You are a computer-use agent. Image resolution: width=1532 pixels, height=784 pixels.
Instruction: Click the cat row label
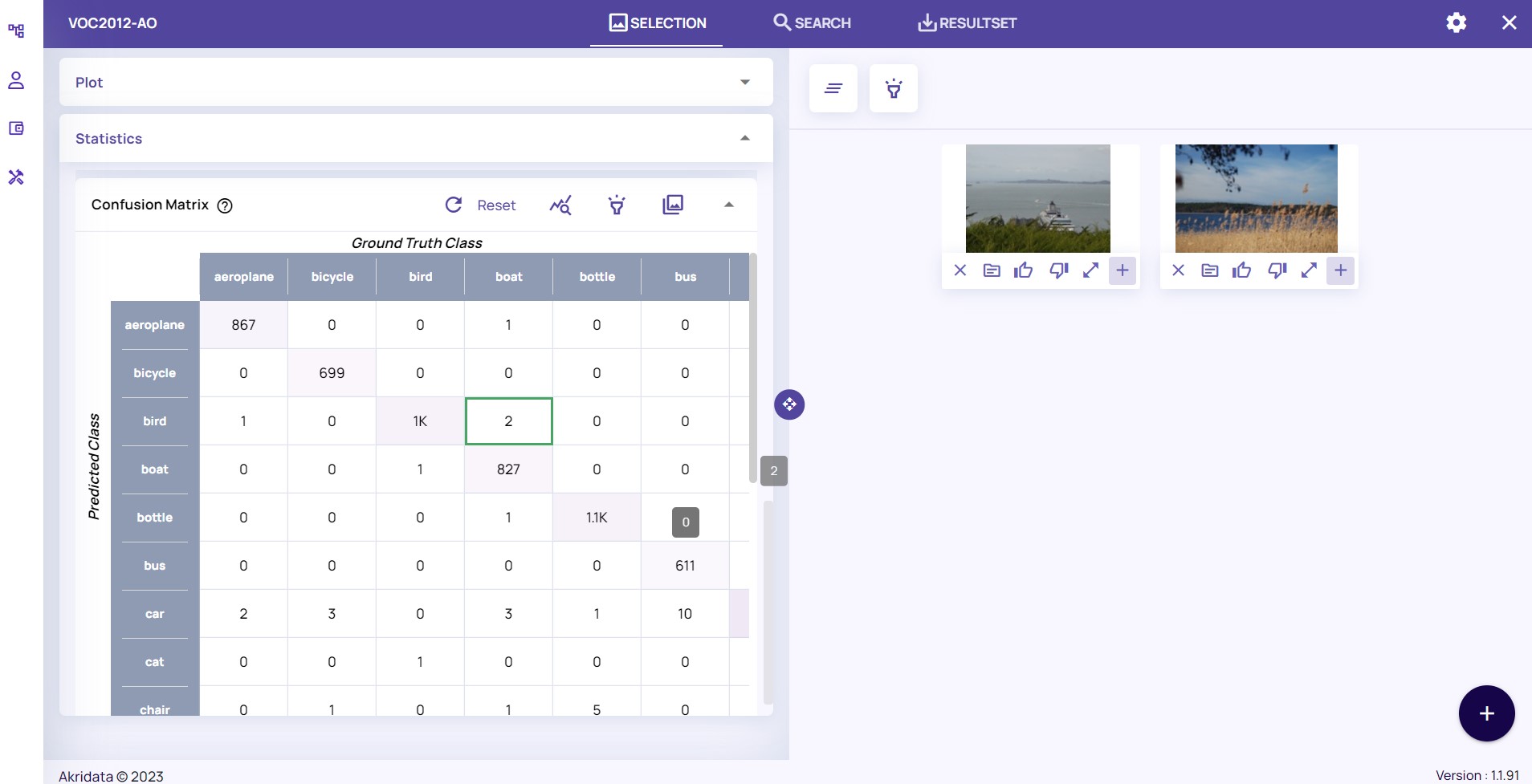click(x=155, y=662)
